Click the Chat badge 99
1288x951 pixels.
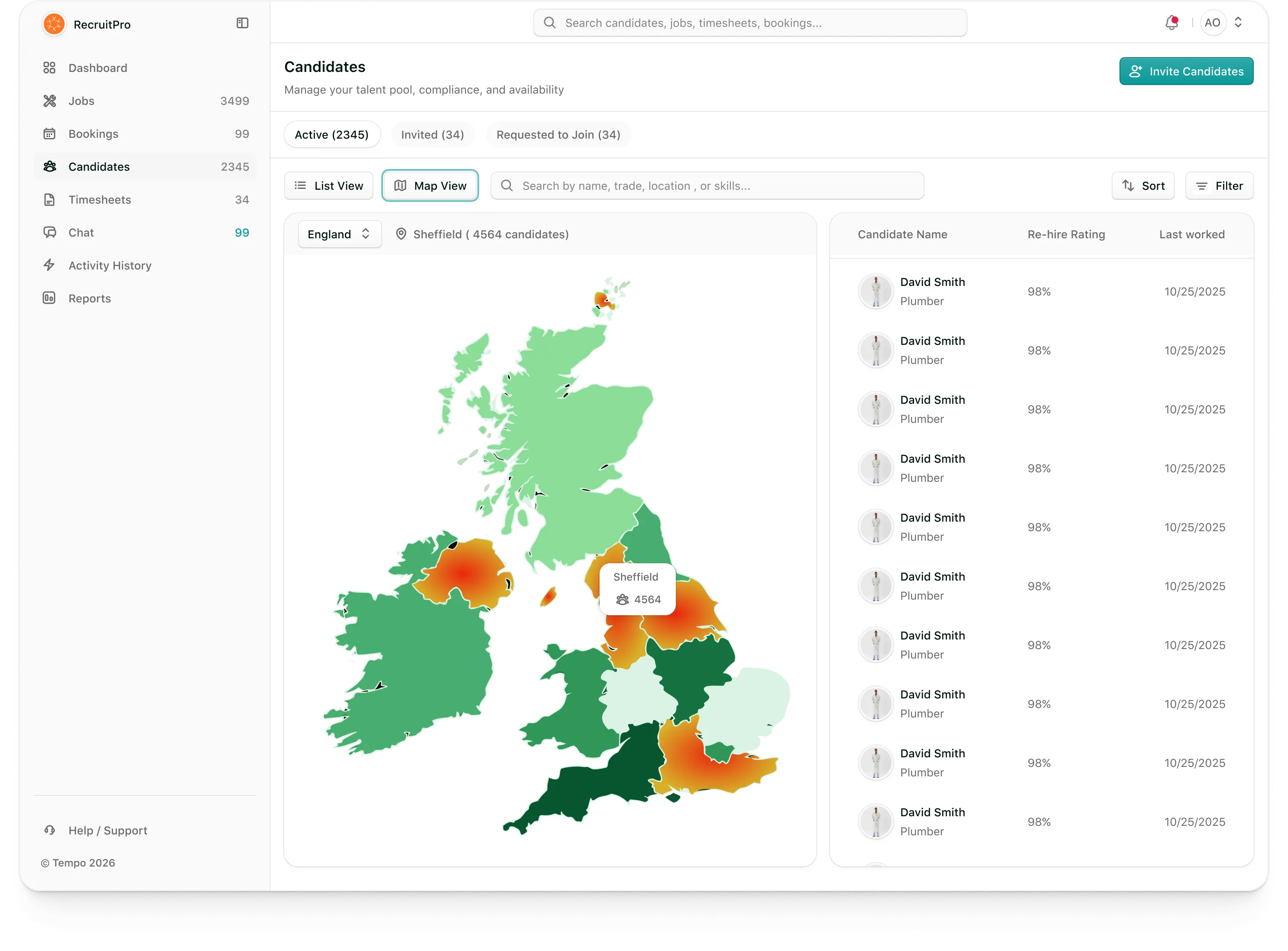coord(242,233)
